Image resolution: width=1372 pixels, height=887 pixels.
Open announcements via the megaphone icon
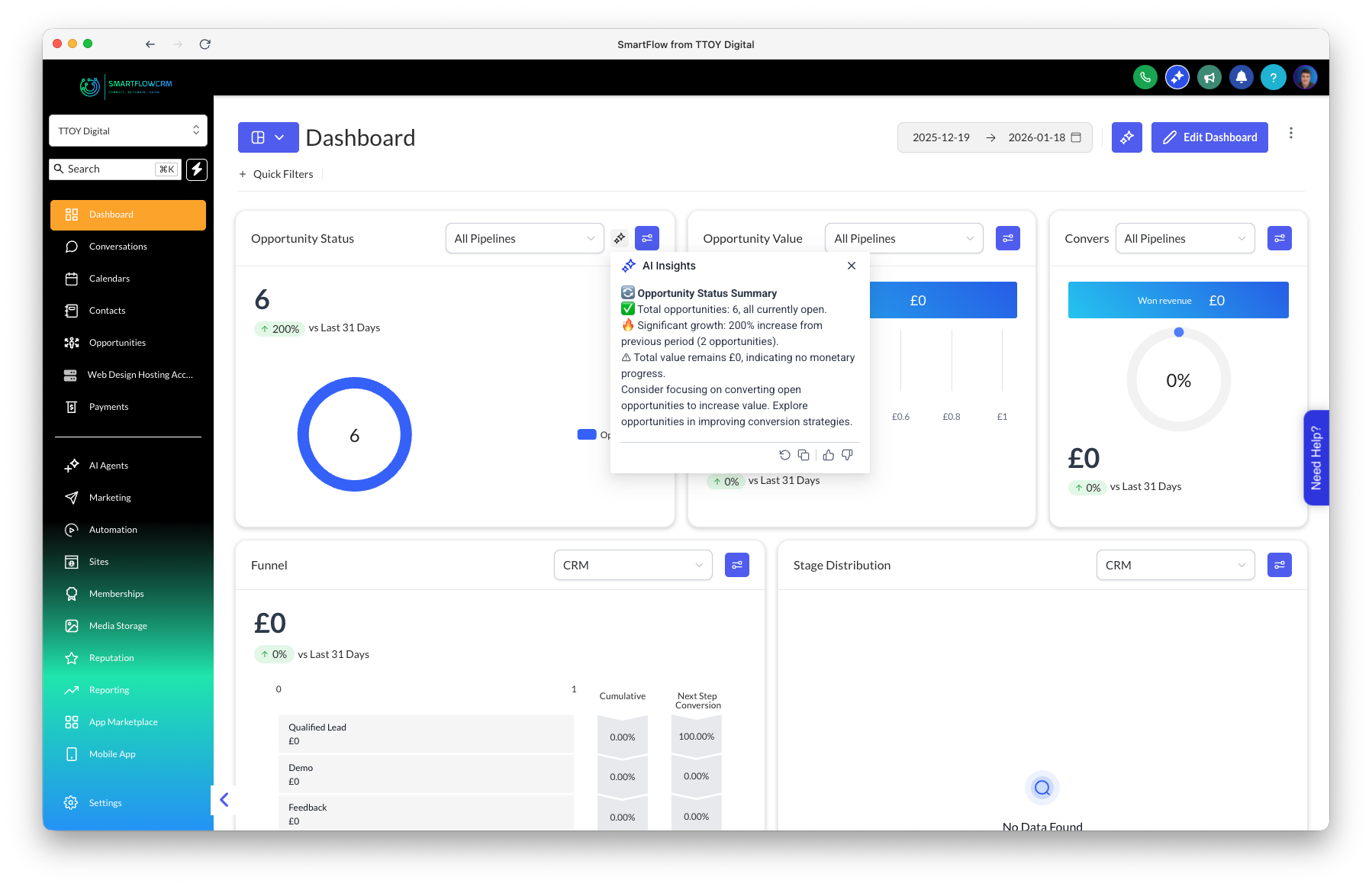point(1209,77)
